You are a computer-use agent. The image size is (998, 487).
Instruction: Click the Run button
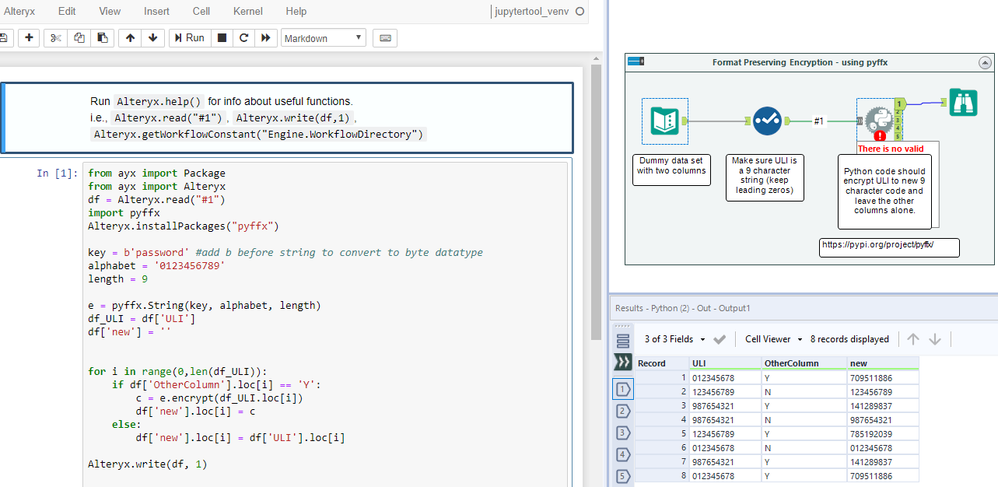point(190,38)
